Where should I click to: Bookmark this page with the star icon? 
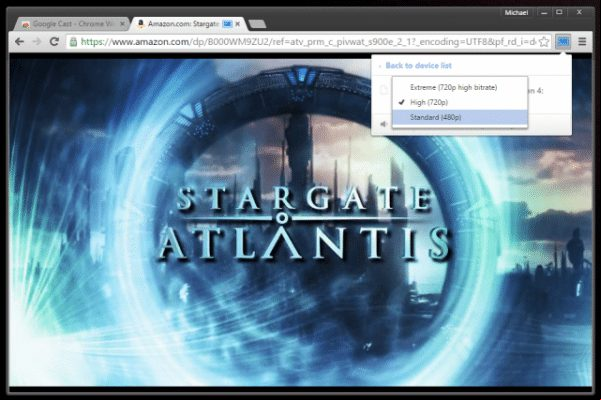544,41
